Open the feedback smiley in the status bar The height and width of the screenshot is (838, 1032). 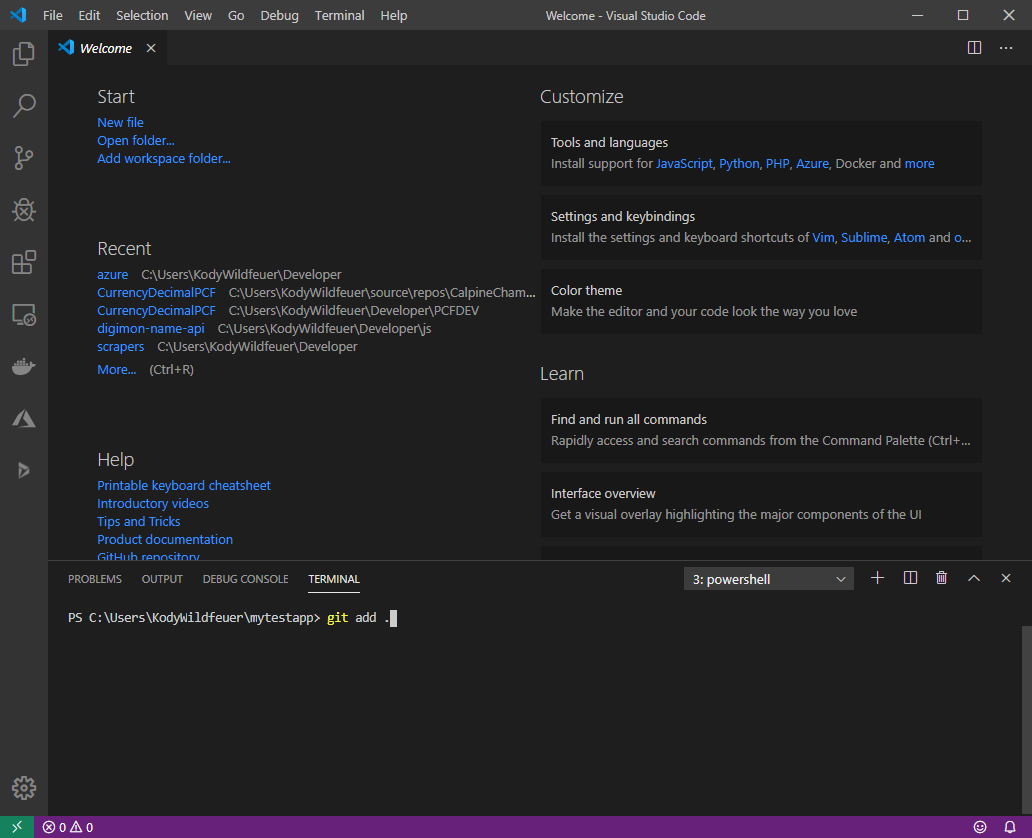click(980, 827)
